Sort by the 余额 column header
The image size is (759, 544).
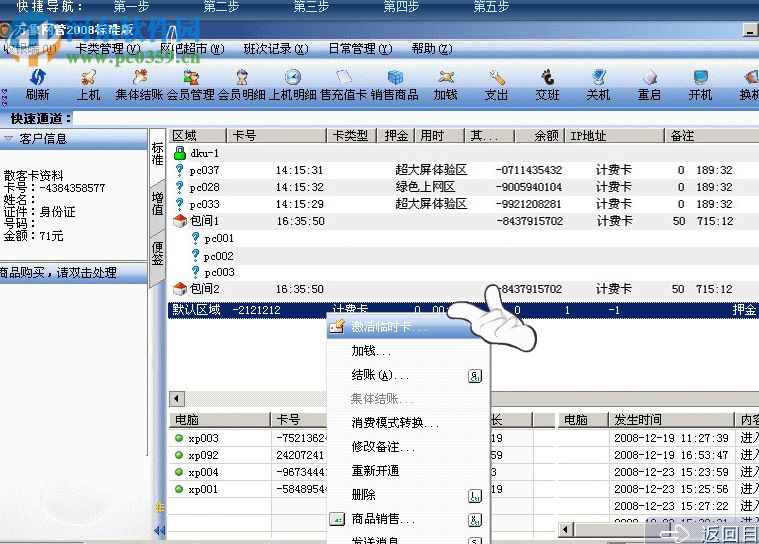[540, 136]
